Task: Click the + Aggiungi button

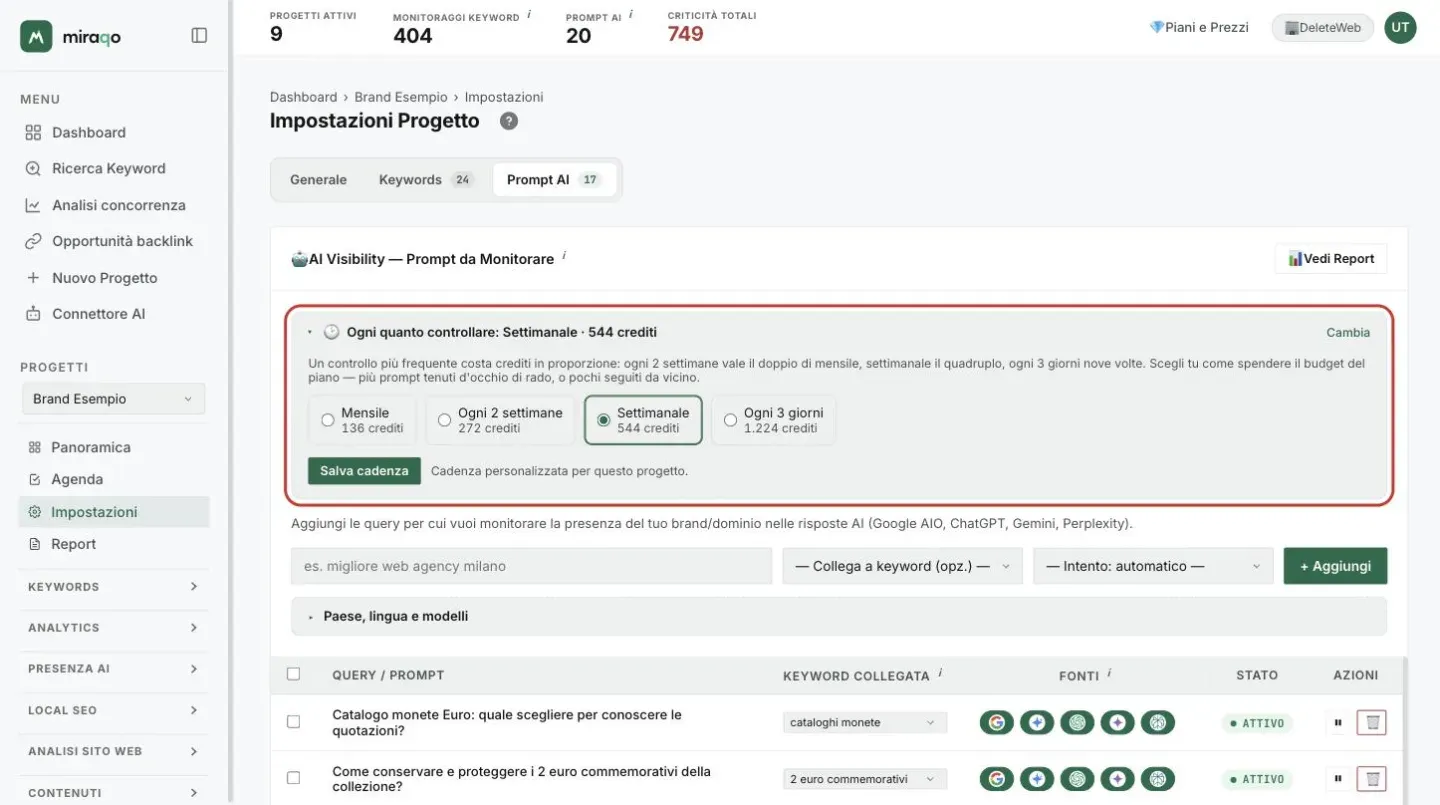Action: pyautogui.click(x=1335, y=566)
